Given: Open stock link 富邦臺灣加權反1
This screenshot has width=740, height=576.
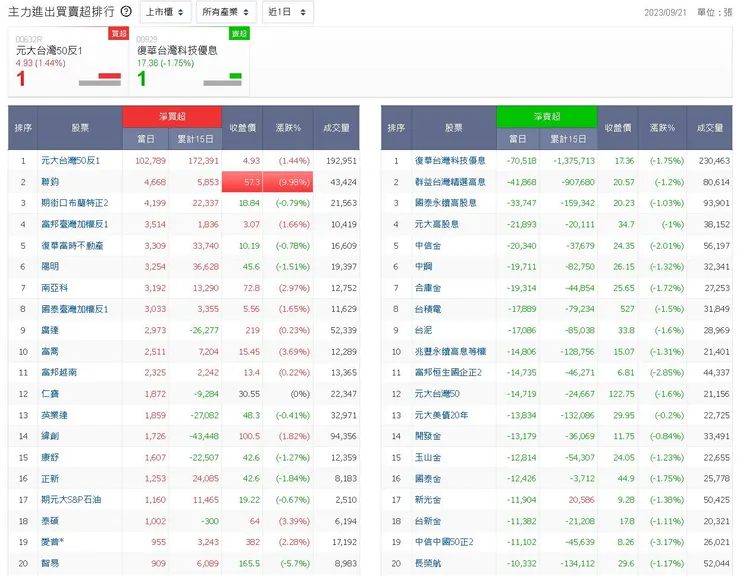Looking at the screenshot, I should (x=75, y=224).
